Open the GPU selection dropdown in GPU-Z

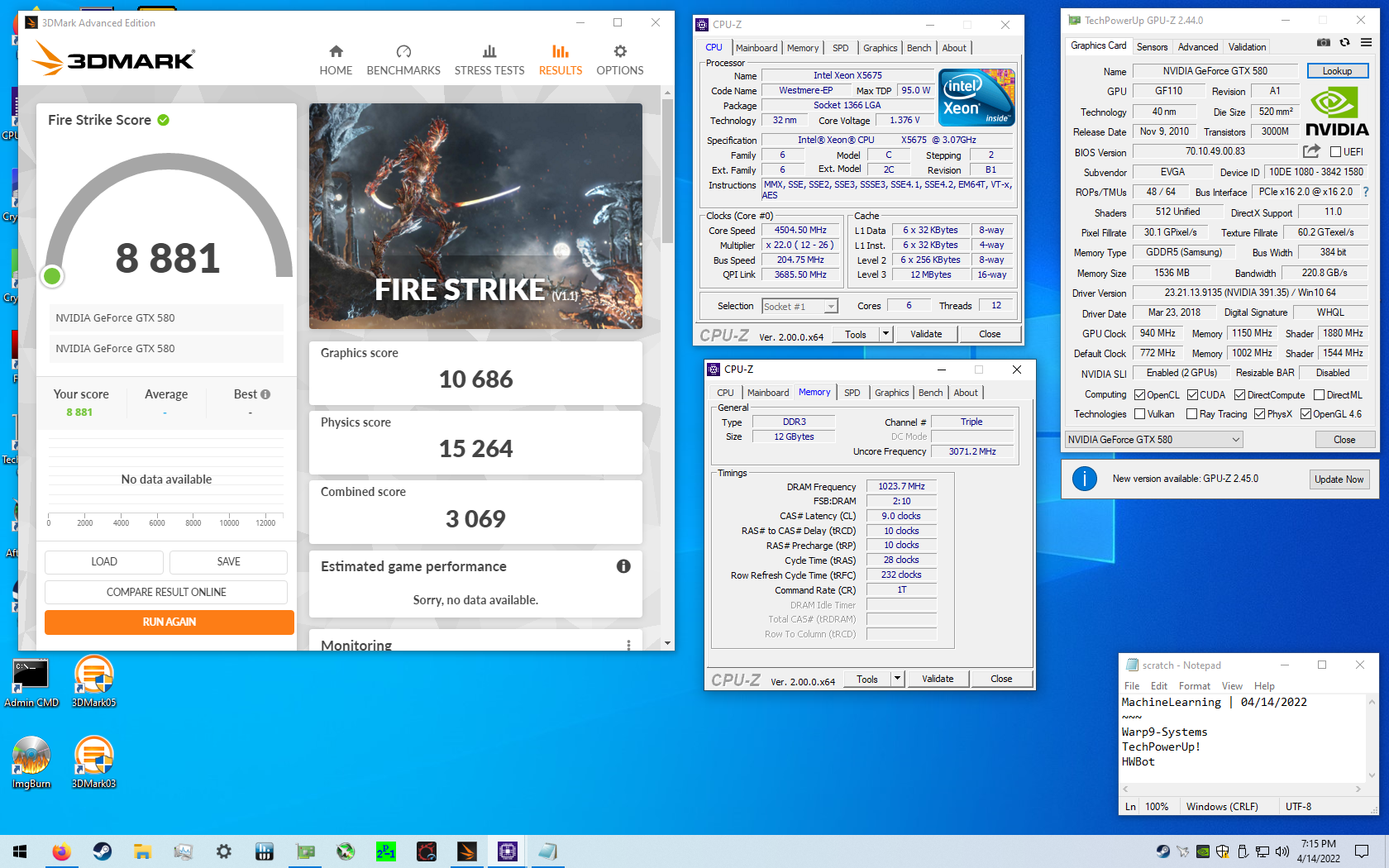point(1153,440)
